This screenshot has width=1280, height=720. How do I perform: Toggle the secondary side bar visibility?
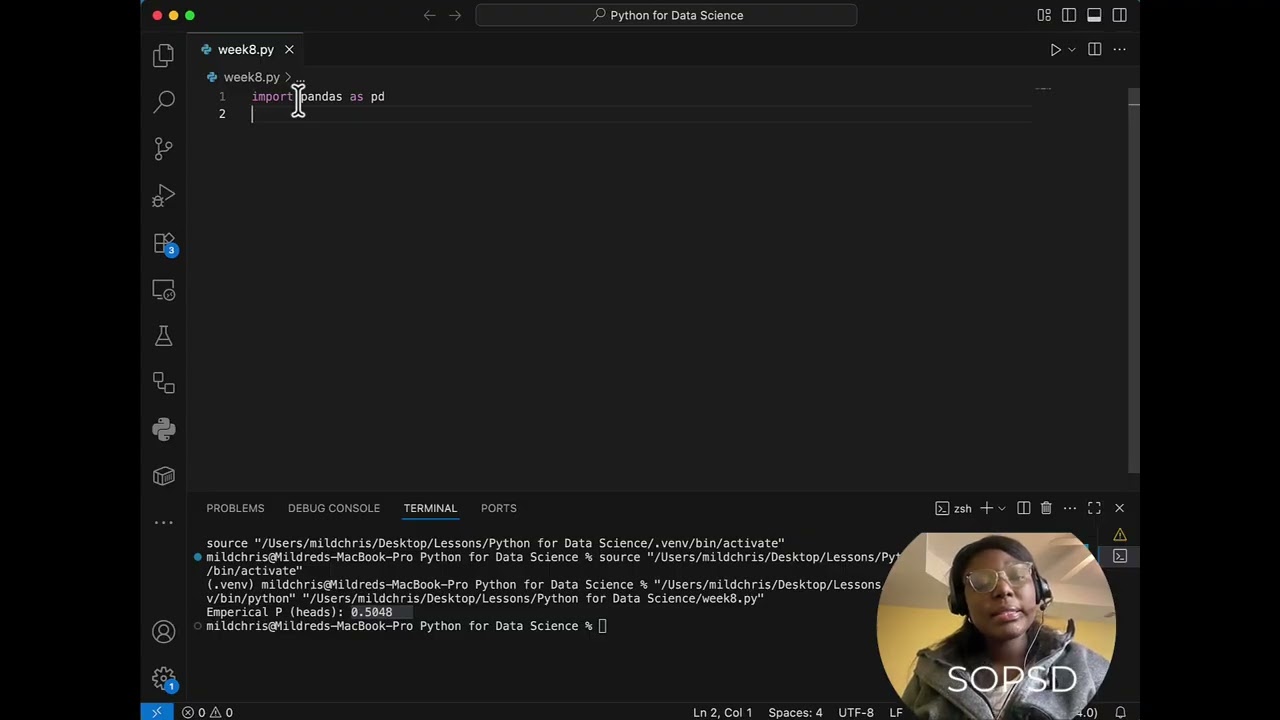pyautogui.click(x=1119, y=15)
